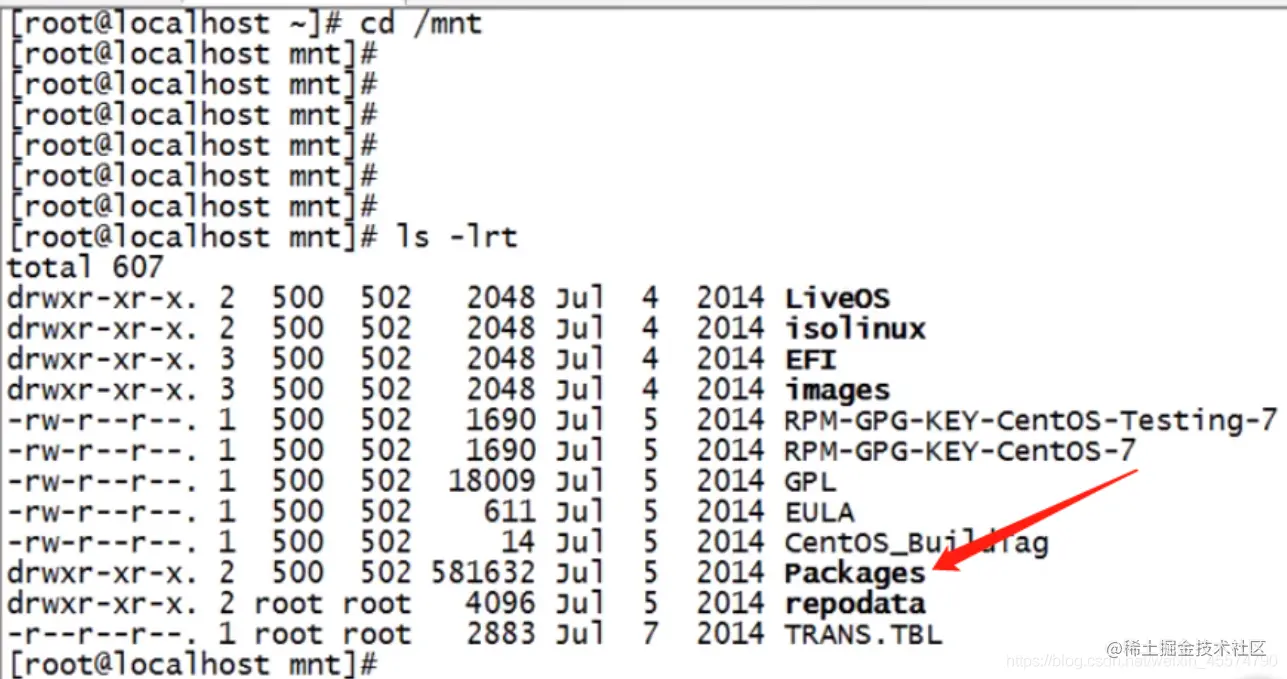Click the Packages directory name
The width and height of the screenshot is (1287, 679).
(855, 574)
